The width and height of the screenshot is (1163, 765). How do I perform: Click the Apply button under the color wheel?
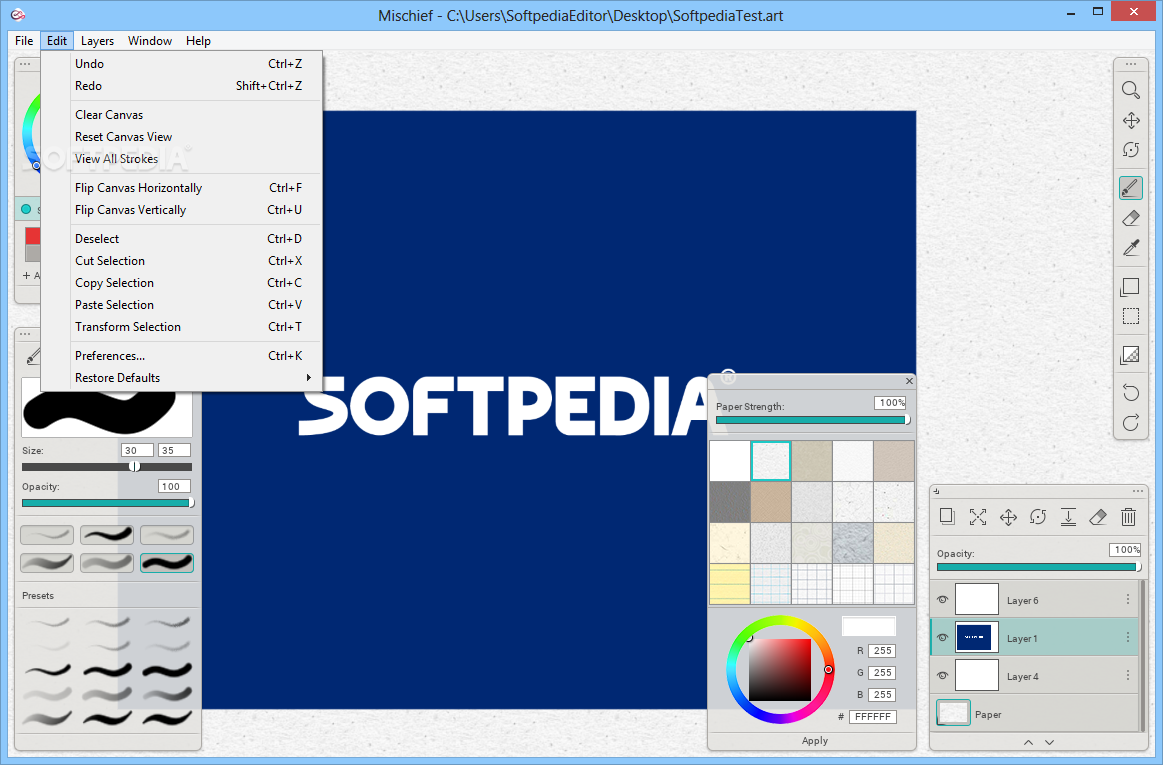[x=814, y=741]
